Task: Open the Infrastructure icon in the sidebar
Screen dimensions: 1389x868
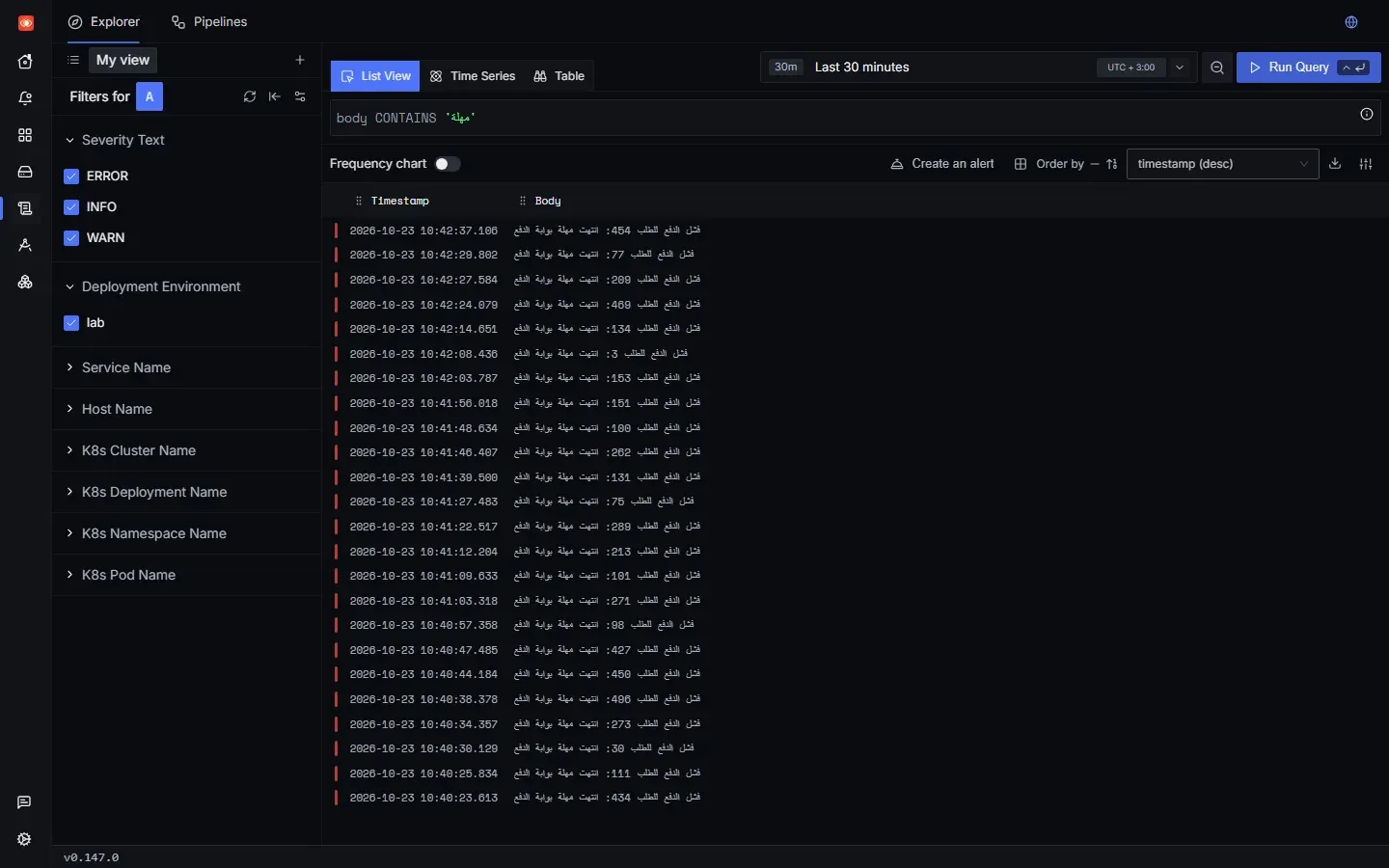Action: 25,282
